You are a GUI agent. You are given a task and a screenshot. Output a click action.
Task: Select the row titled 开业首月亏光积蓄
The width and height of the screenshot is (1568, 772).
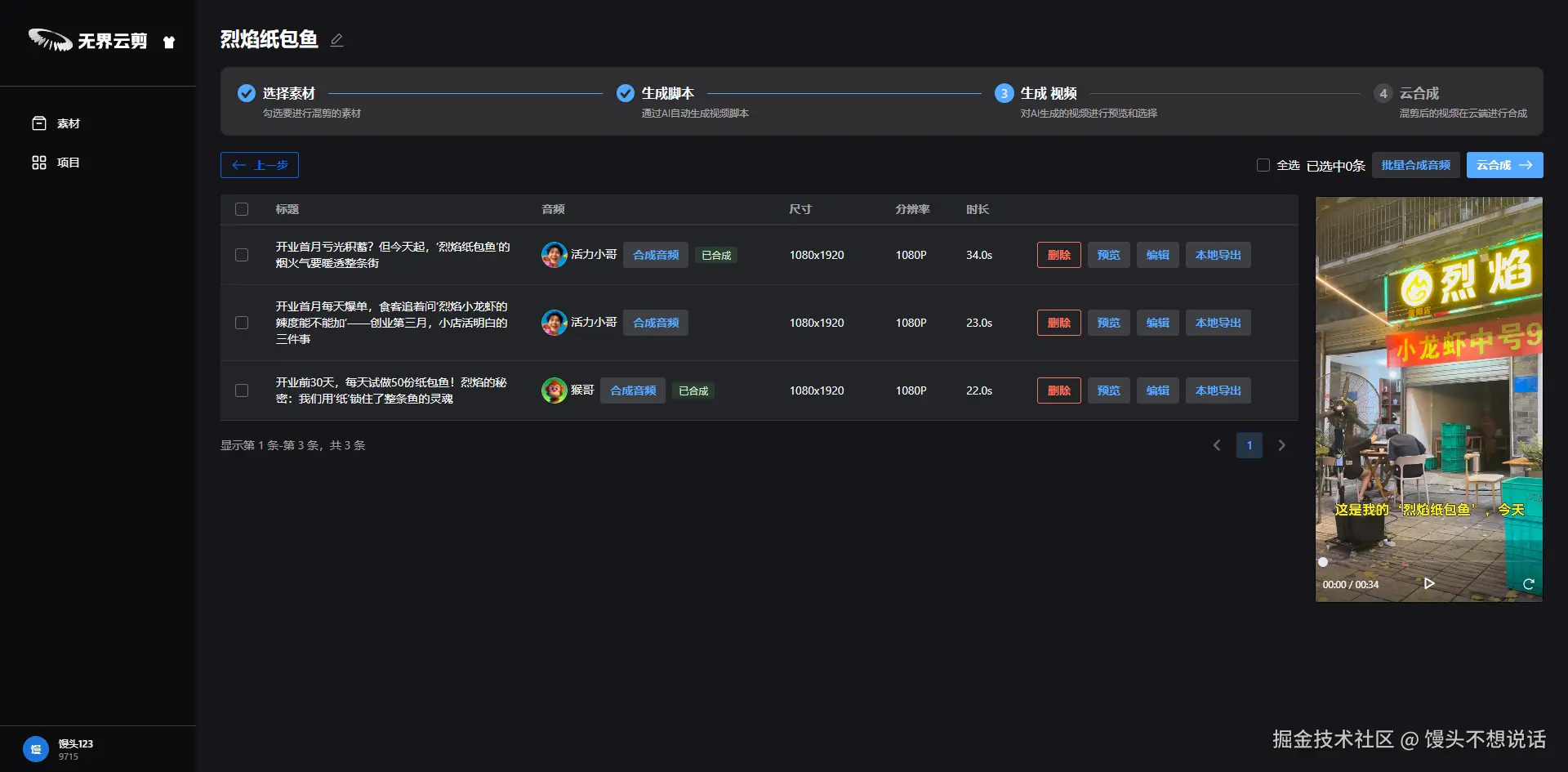click(x=242, y=255)
